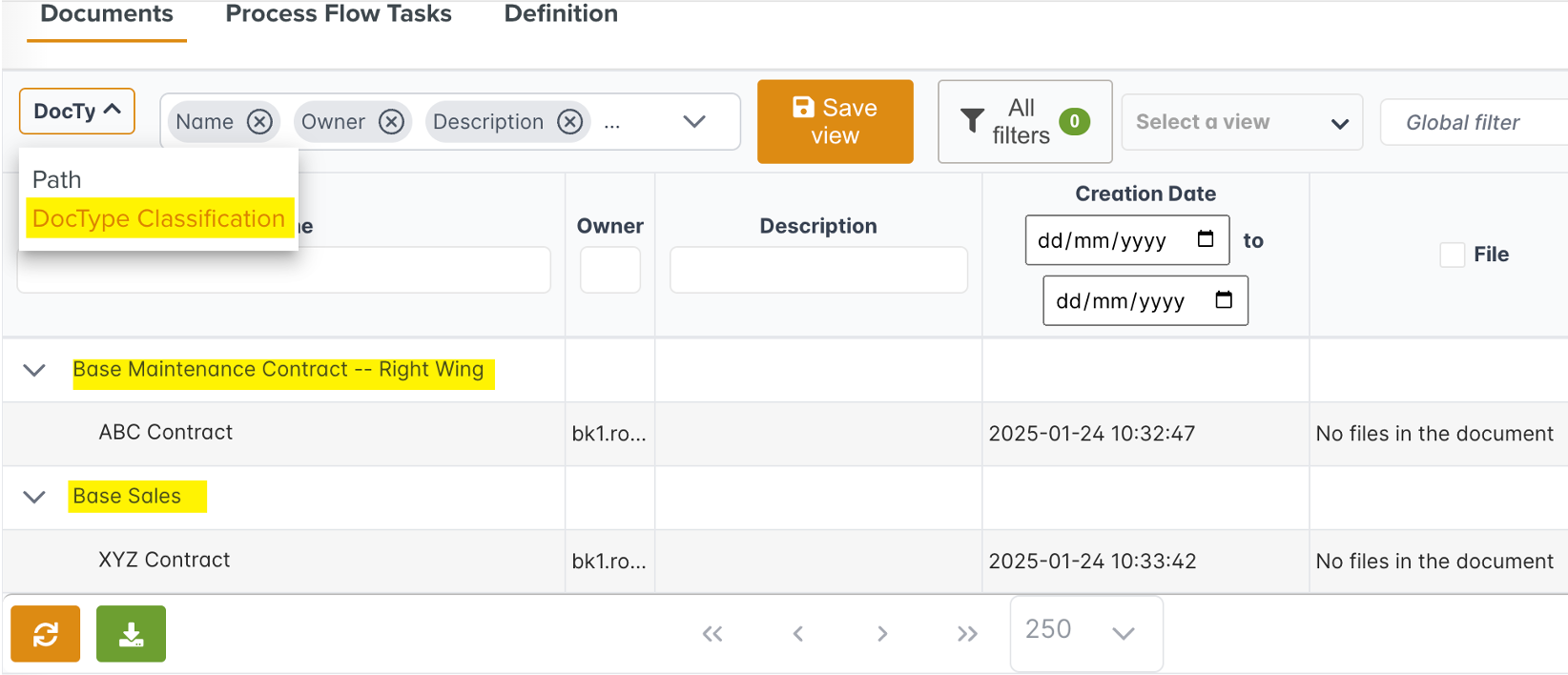Image resolution: width=1568 pixels, height=675 pixels.
Task: Go to the next page
Action: [x=882, y=634]
